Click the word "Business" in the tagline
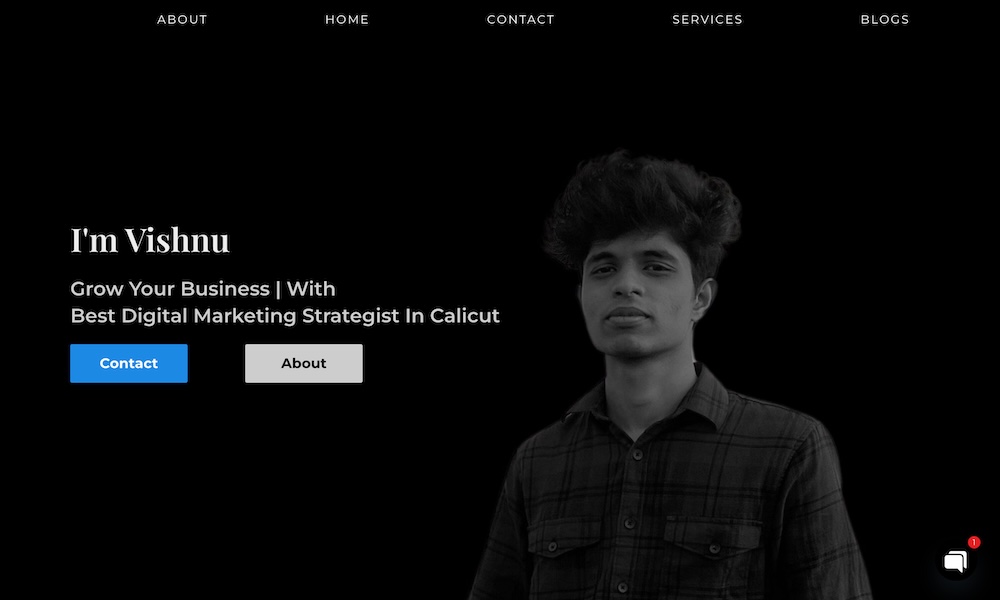Image resolution: width=1000 pixels, height=600 pixels. click(x=225, y=289)
